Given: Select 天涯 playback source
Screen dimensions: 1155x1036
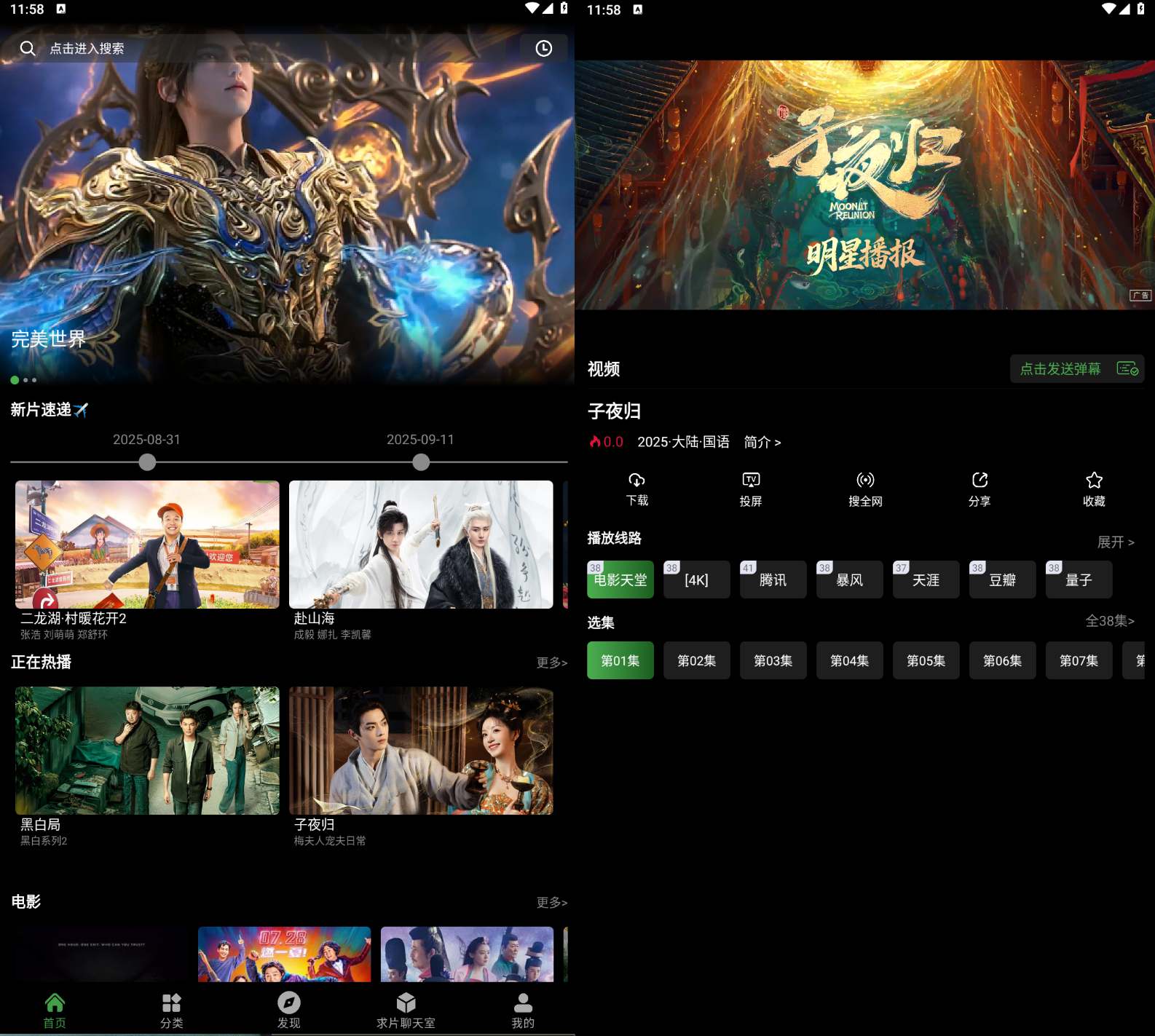Looking at the screenshot, I should tap(926, 580).
